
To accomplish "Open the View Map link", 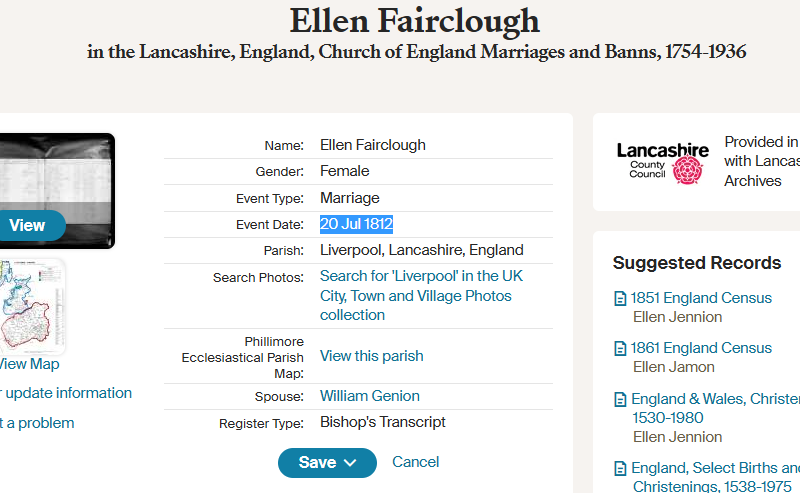I will [x=29, y=364].
